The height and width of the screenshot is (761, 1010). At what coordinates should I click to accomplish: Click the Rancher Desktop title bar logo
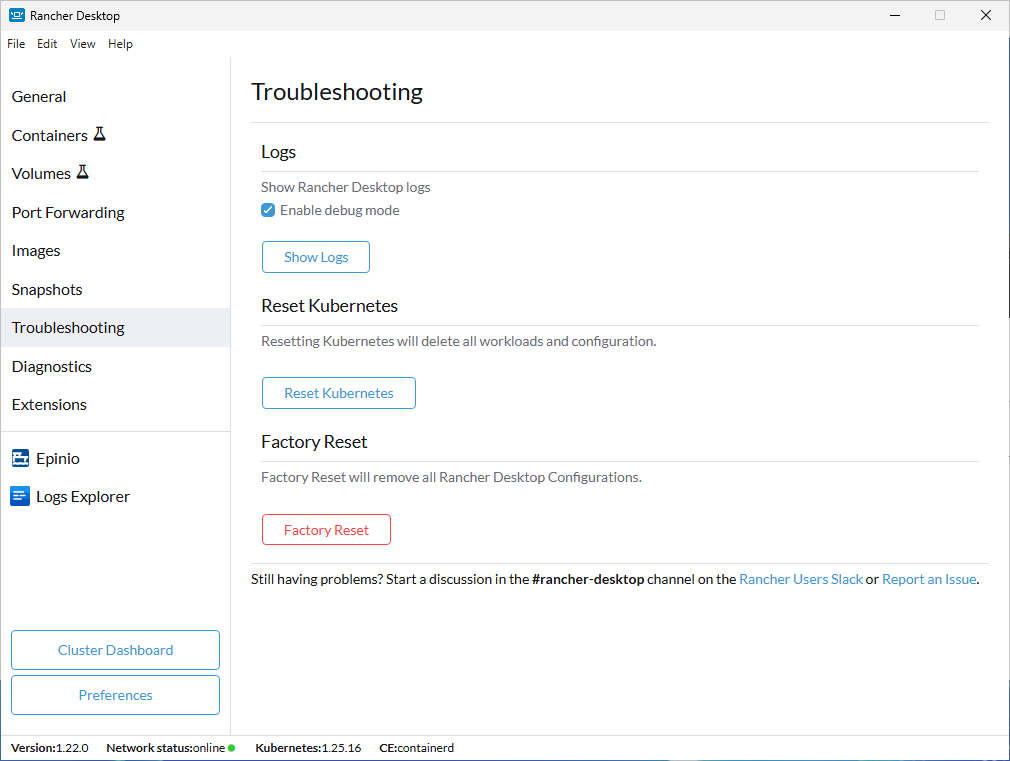[x=17, y=15]
